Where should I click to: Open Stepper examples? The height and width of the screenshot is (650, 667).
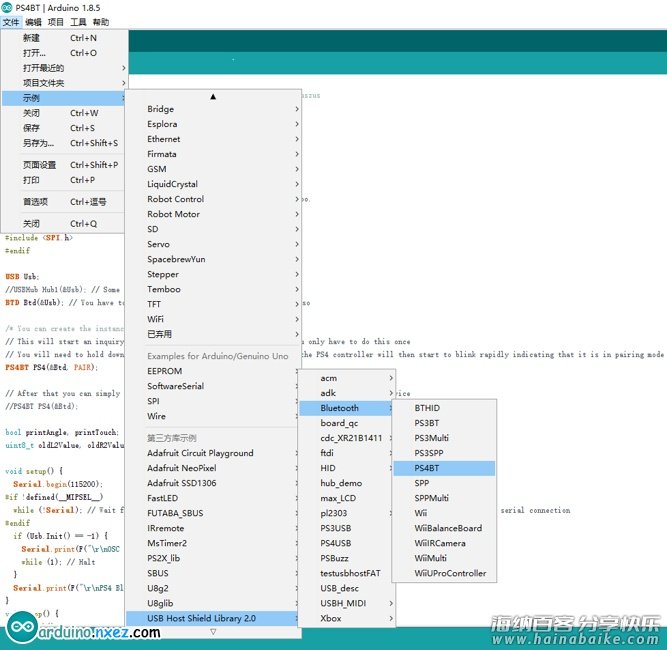214,274
